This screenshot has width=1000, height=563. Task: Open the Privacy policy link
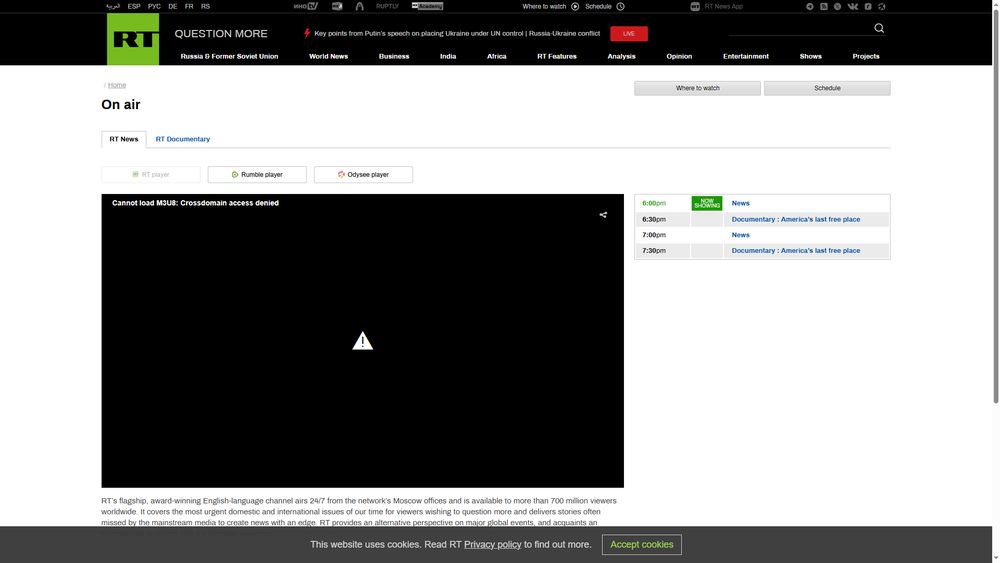(x=492, y=545)
